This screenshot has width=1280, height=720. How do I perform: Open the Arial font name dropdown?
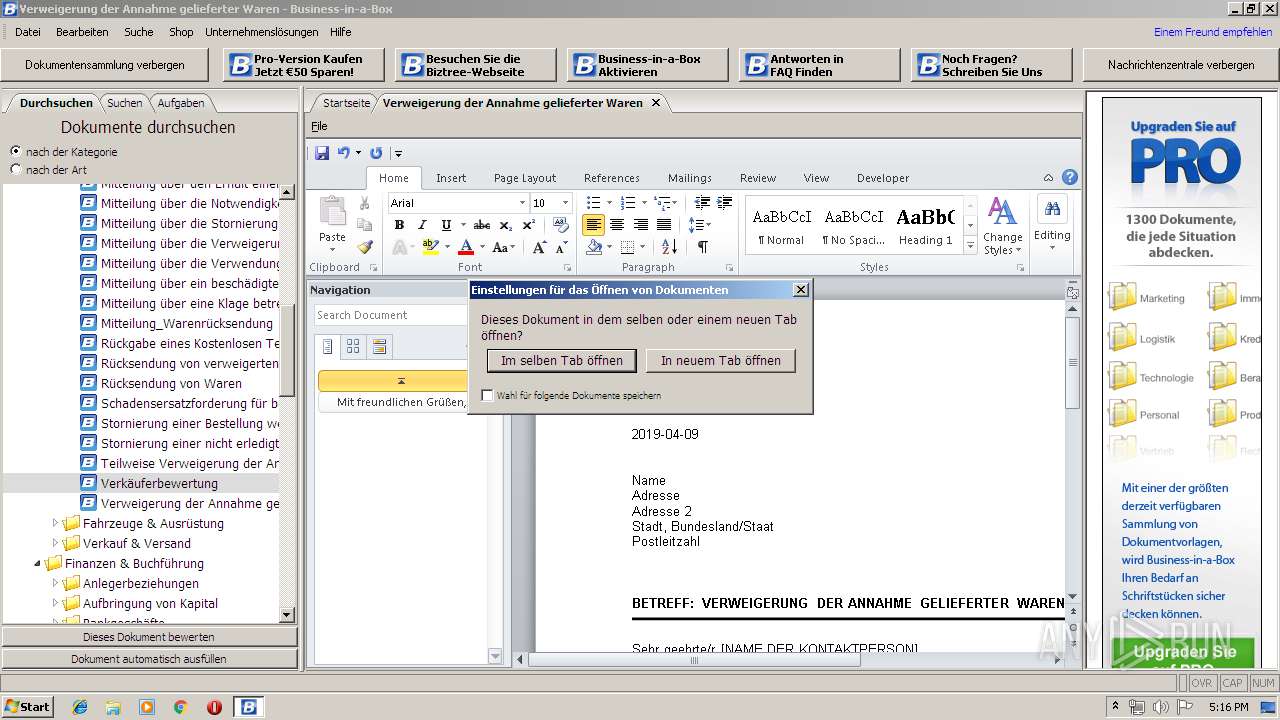[x=522, y=203]
